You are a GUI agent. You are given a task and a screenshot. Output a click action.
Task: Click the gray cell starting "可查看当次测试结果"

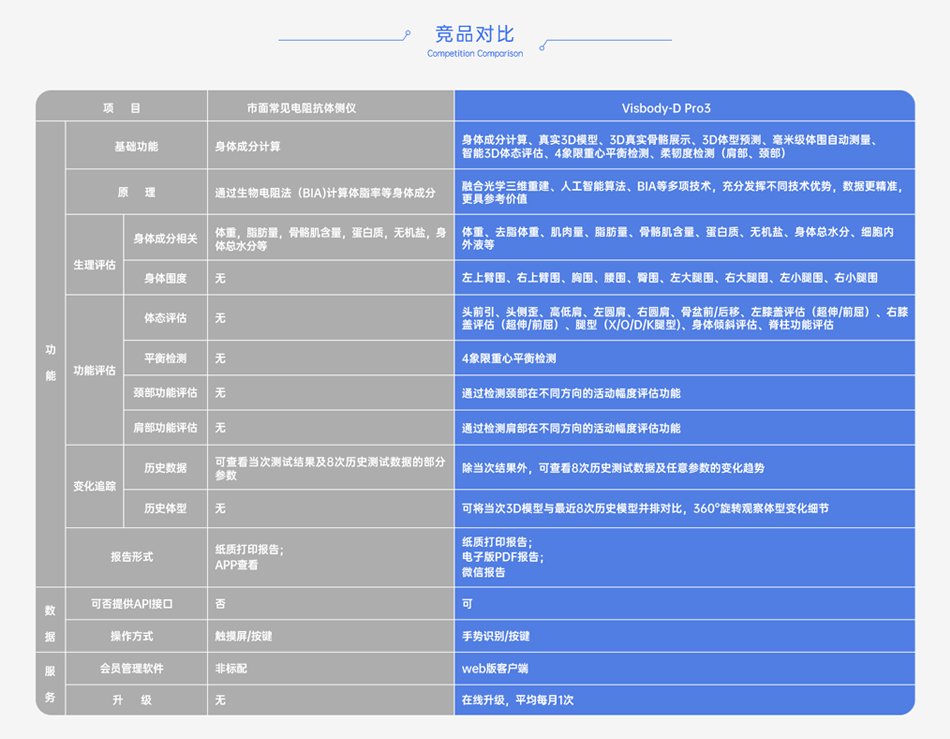(x=330, y=468)
